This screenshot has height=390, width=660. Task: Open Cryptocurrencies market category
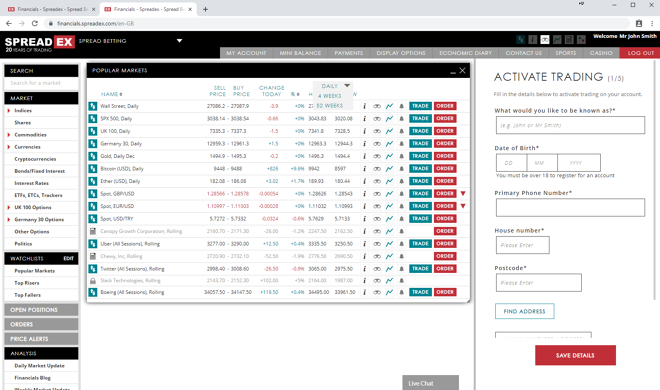click(35, 159)
